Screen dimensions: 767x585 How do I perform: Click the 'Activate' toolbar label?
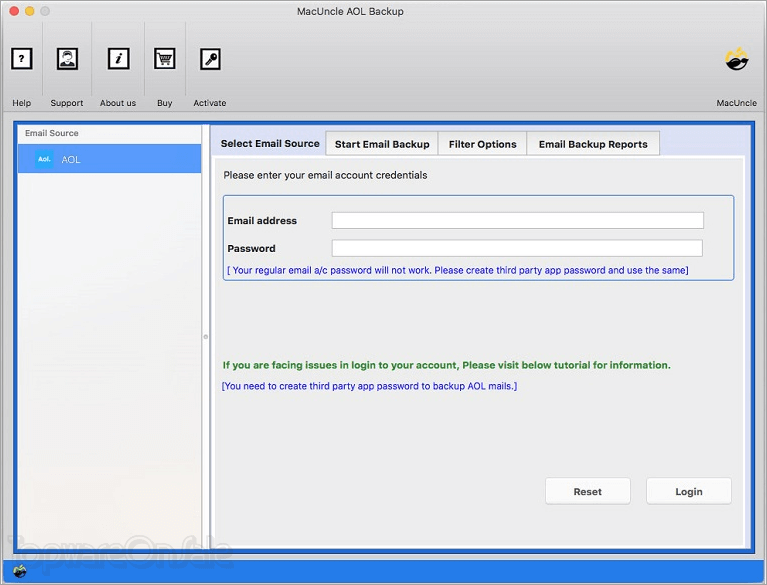209,103
